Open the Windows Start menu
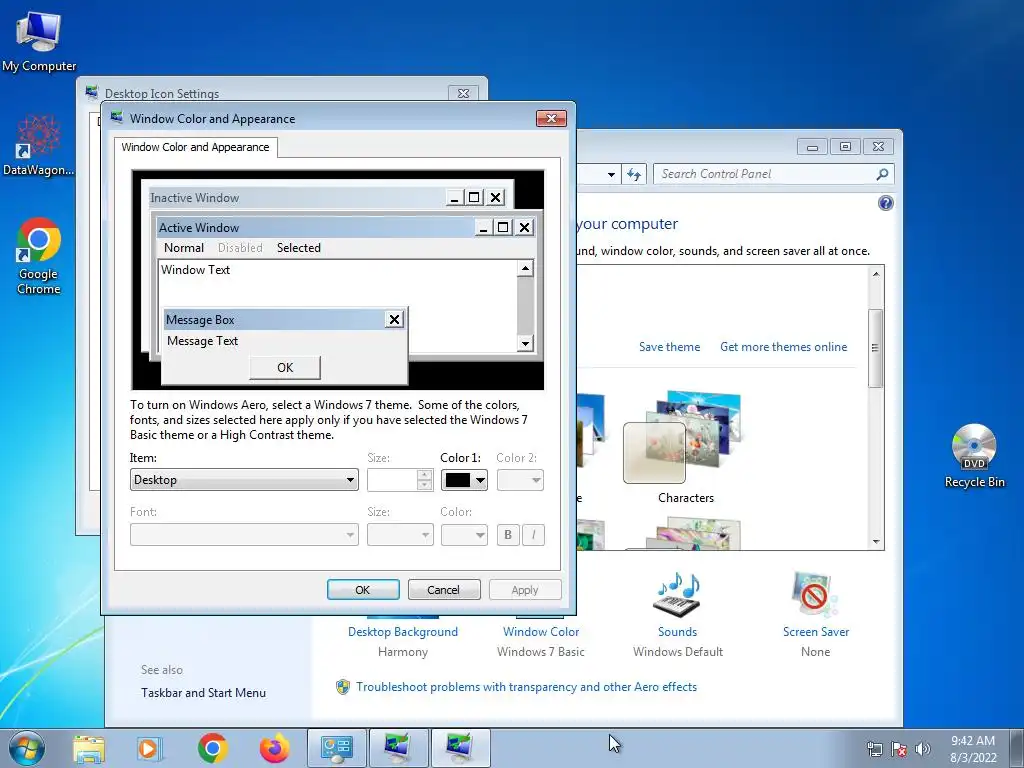This screenshot has width=1024, height=768. pos(27,748)
